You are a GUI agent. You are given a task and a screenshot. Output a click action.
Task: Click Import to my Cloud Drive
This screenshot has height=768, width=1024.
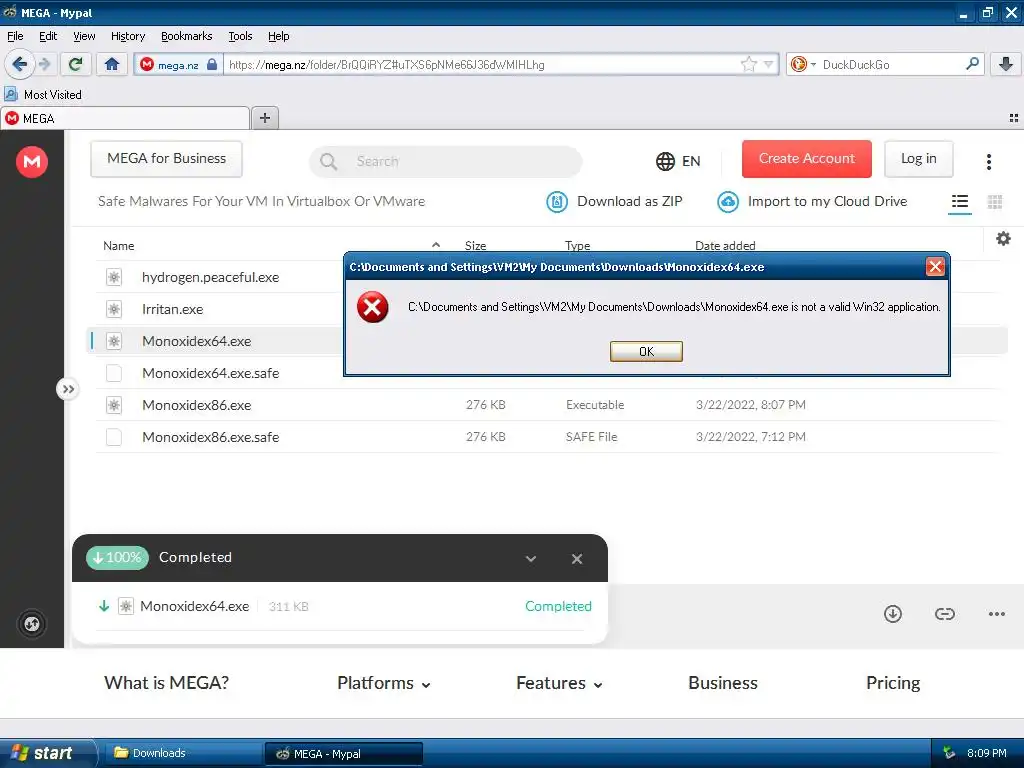pos(812,202)
